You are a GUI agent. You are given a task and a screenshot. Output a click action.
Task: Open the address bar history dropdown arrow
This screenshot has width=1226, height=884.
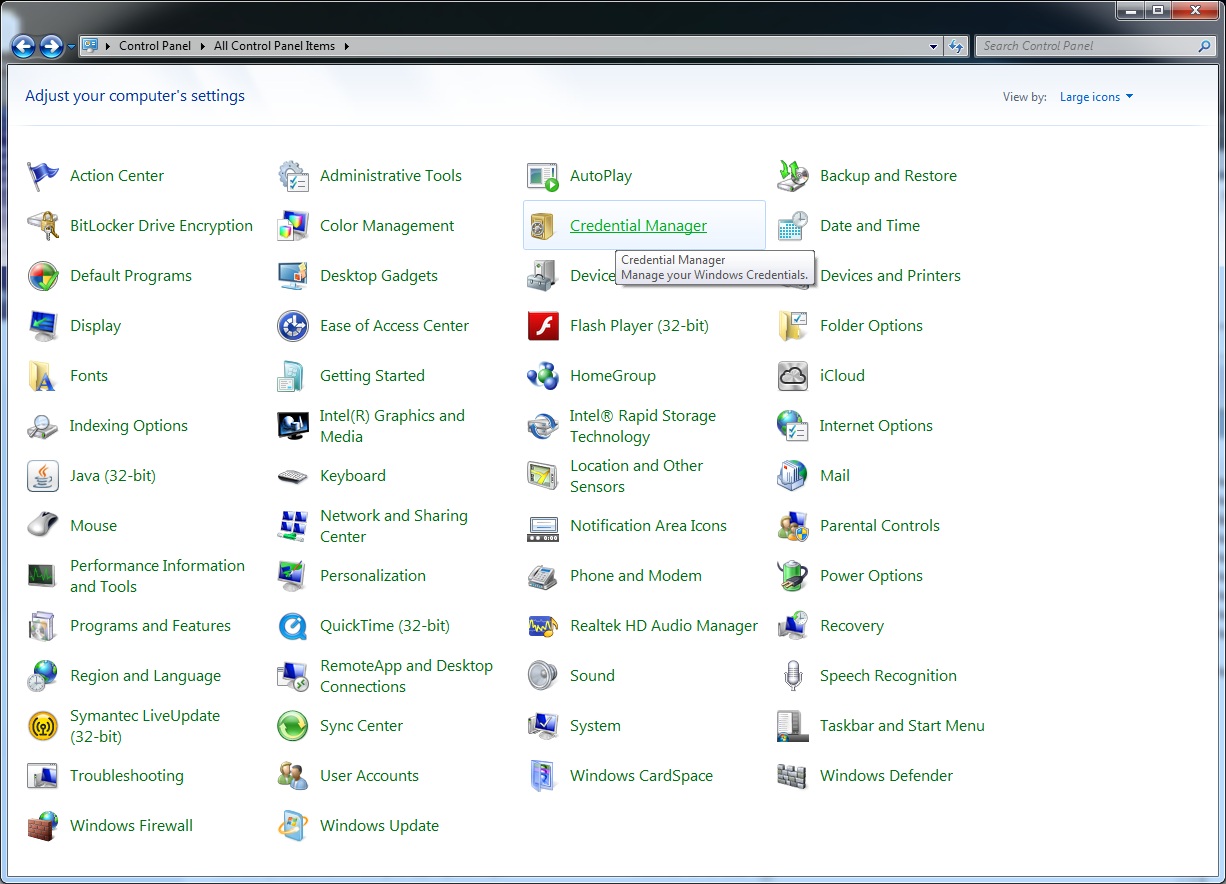coord(933,46)
